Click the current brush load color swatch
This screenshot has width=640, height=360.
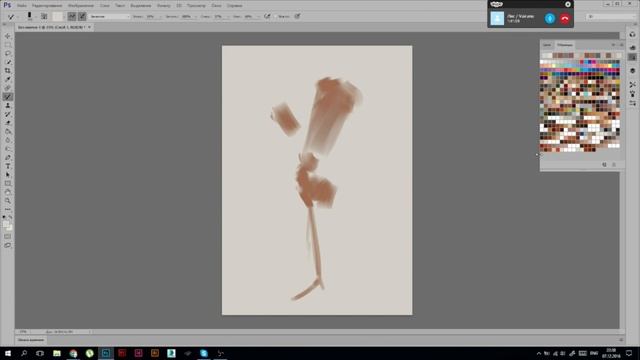tap(58, 16)
